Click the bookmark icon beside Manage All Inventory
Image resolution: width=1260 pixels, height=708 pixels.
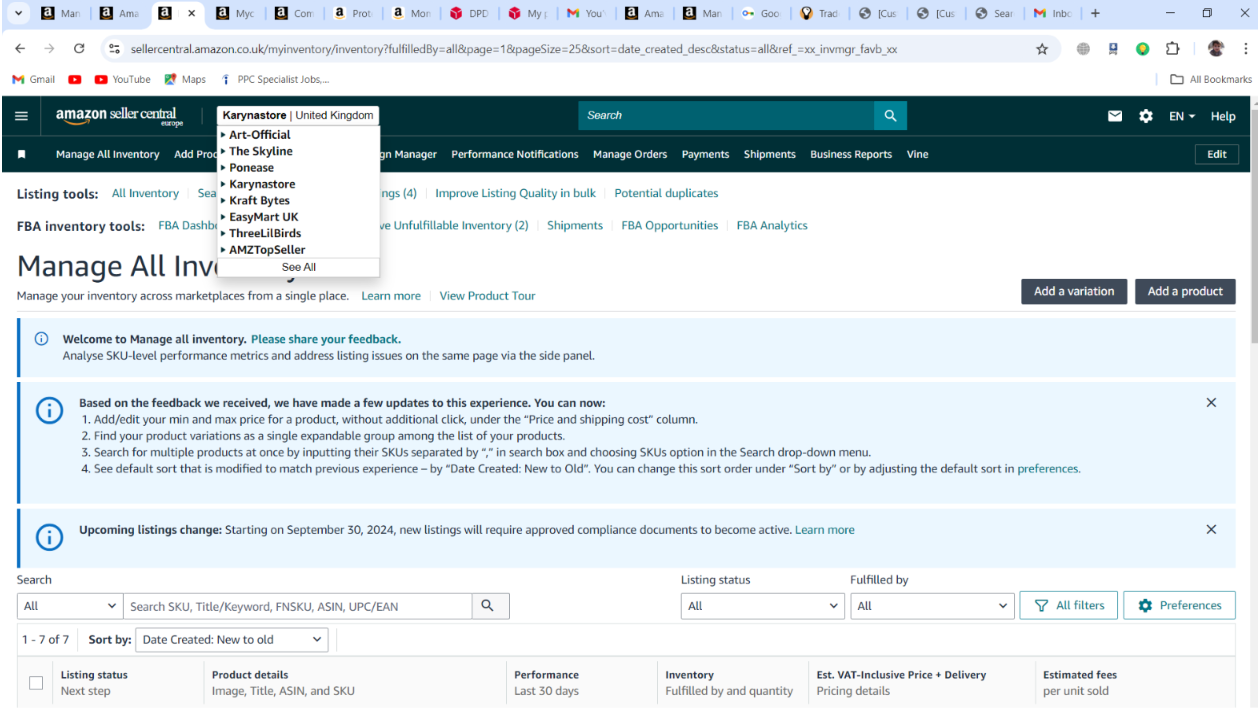22,154
